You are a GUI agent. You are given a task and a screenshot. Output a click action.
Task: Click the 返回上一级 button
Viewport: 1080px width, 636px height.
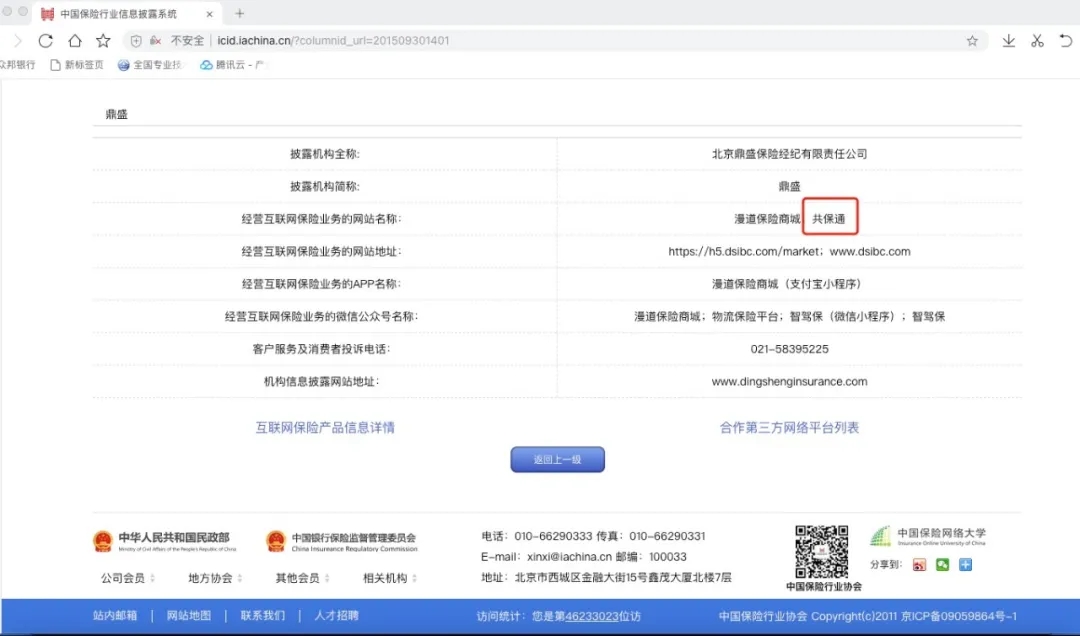(x=557, y=460)
